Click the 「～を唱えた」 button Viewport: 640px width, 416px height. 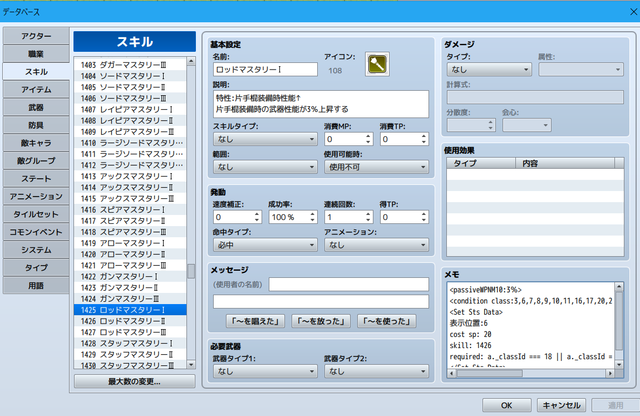point(255,321)
